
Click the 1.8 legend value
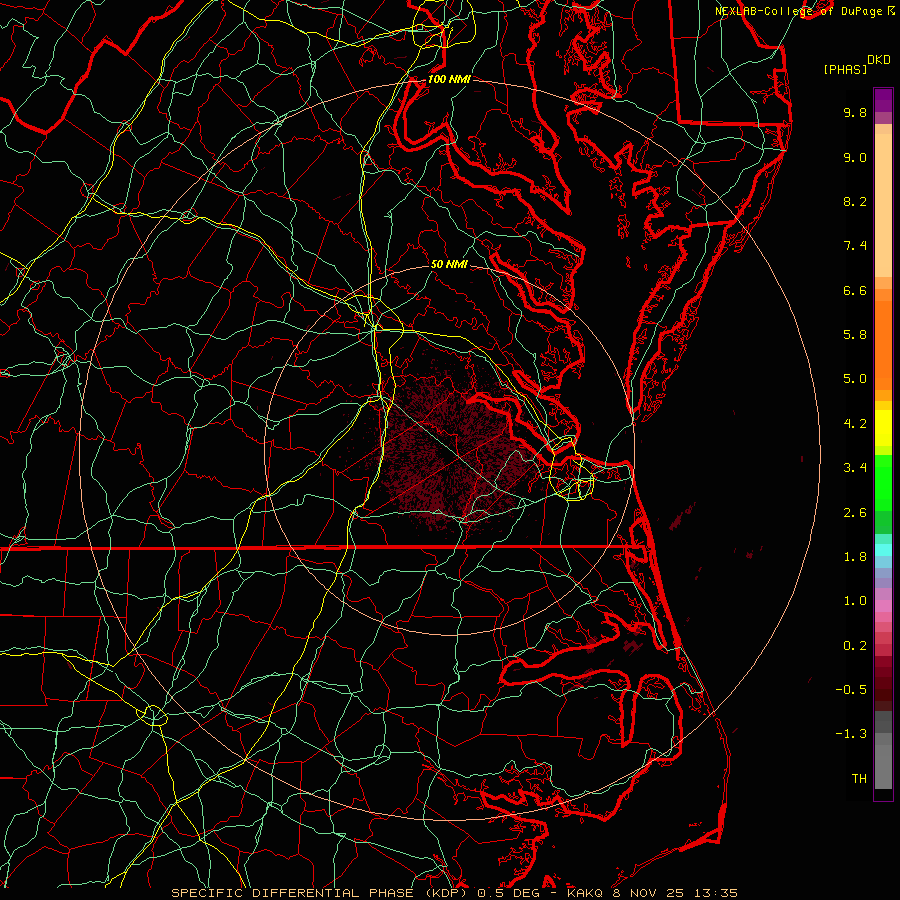(855, 557)
